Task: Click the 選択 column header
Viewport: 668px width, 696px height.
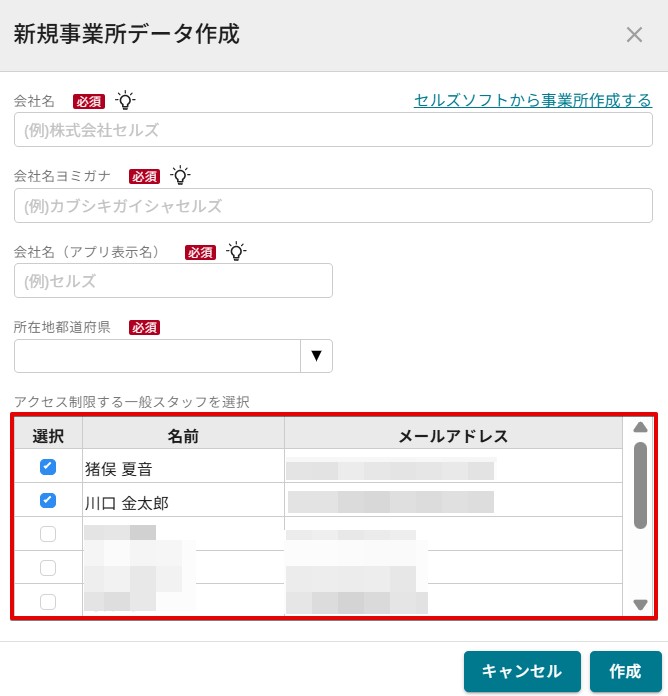Action: click(x=48, y=436)
